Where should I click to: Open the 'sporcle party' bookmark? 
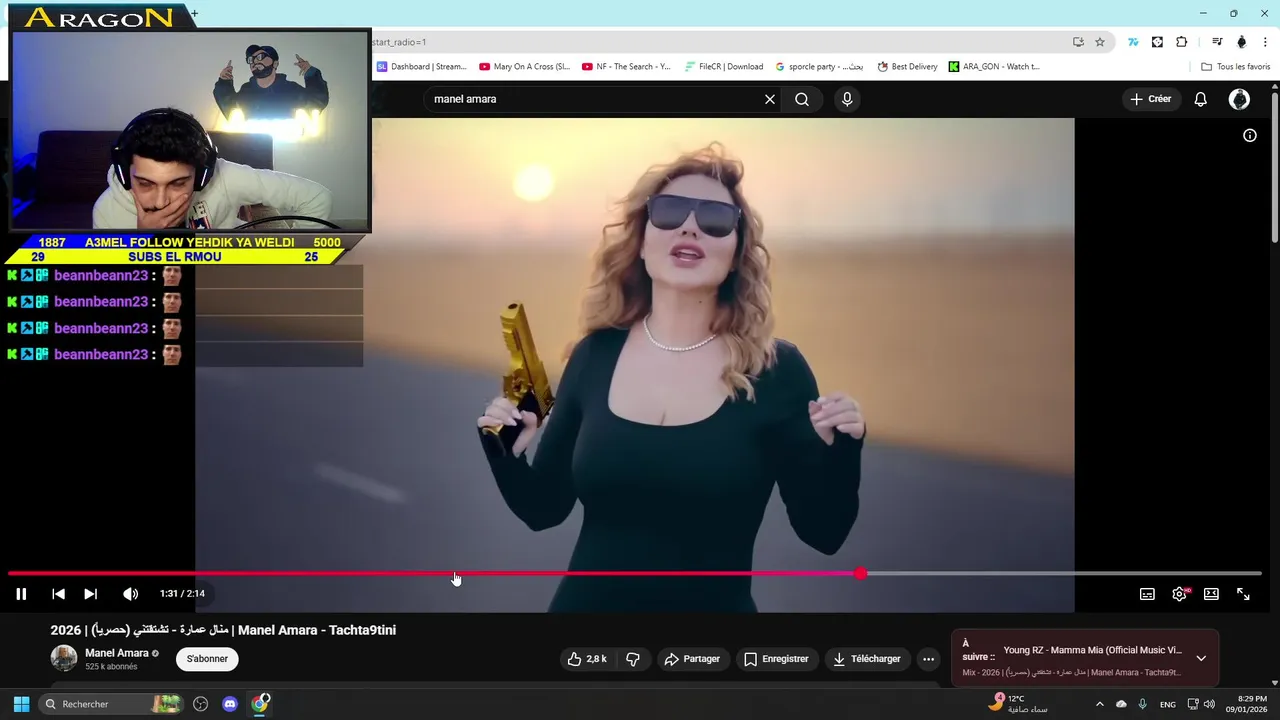[819, 67]
